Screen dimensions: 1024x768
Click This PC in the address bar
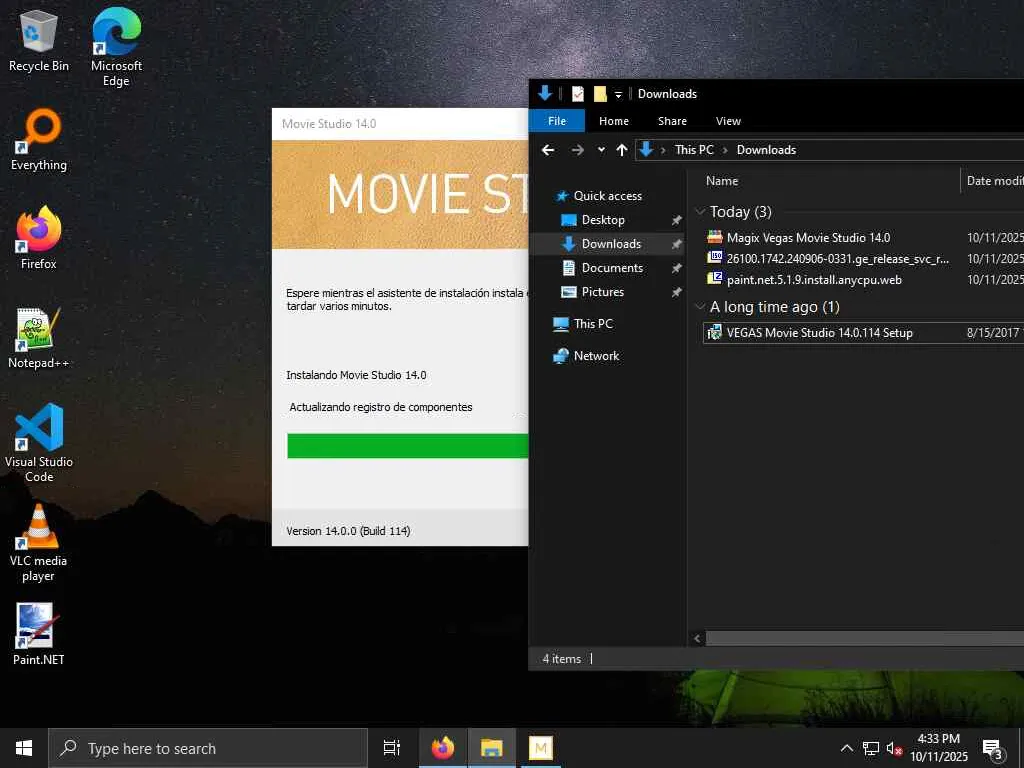pyautogui.click(x=694, y=150)
